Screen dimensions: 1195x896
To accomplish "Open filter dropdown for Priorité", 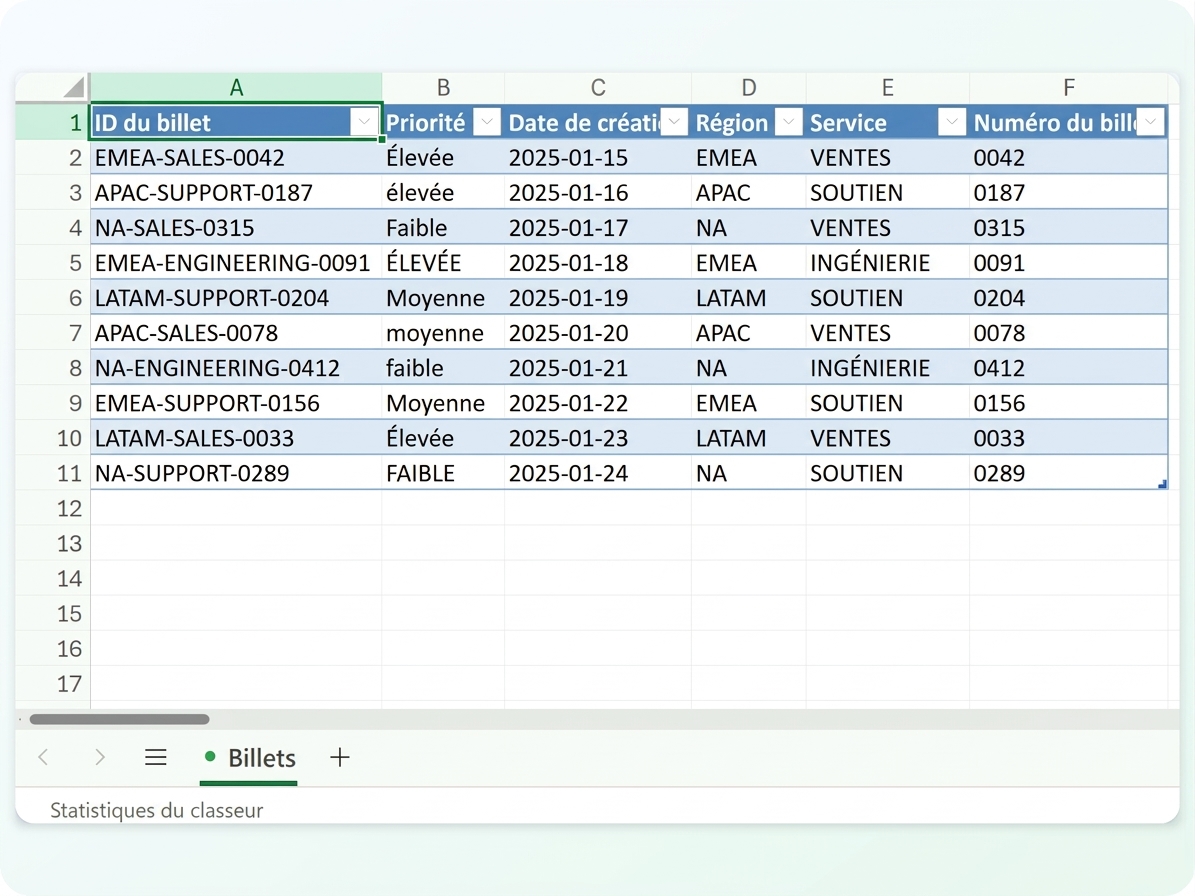I will click(487, 122).
